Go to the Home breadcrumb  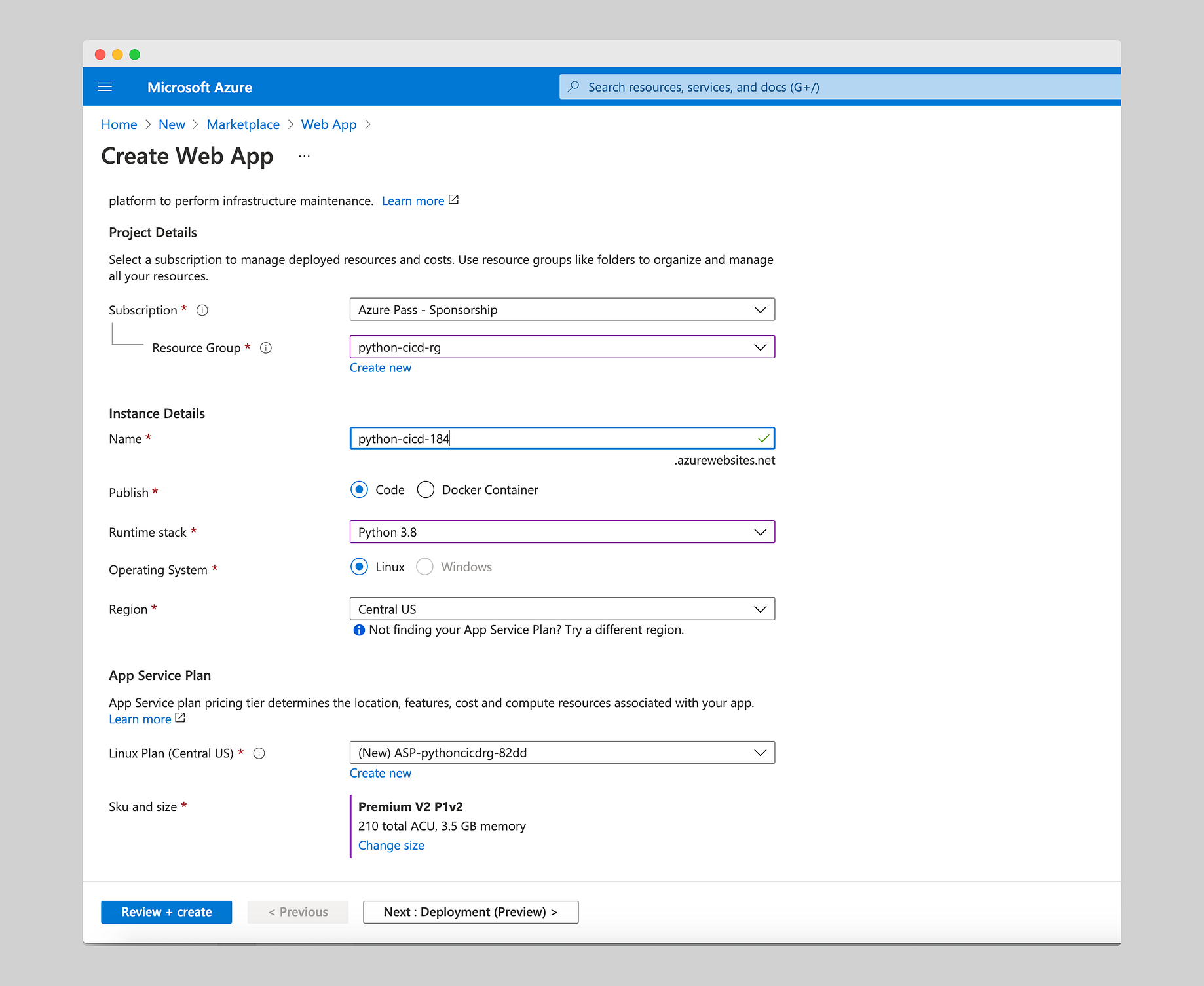(119, 124)
